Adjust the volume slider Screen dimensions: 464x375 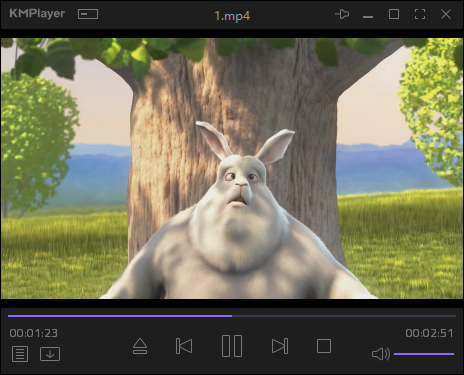pyautogui.click(x=424, y=354)
